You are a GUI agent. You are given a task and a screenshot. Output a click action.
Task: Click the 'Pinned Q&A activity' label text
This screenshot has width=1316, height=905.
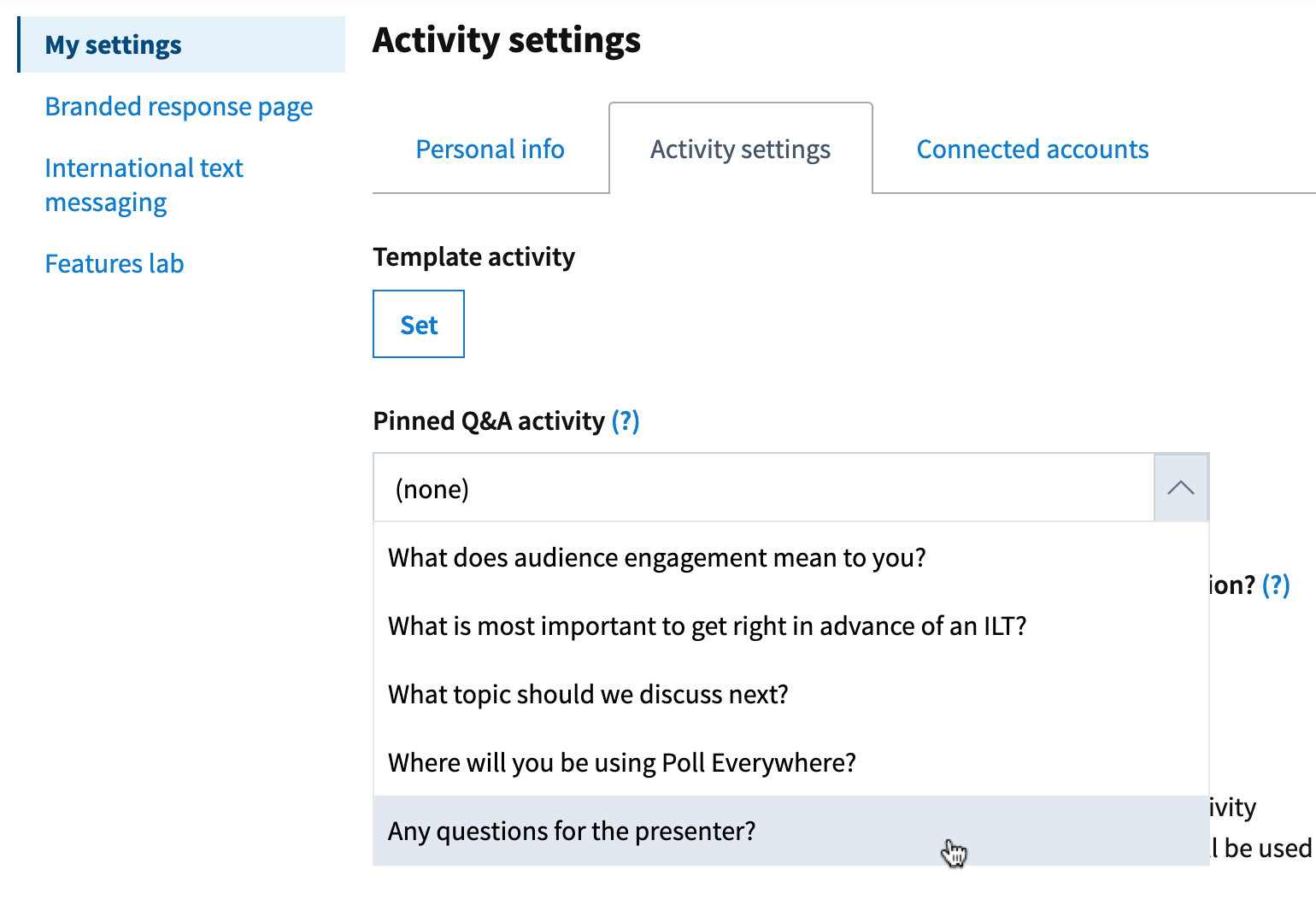tap(489, 421)
